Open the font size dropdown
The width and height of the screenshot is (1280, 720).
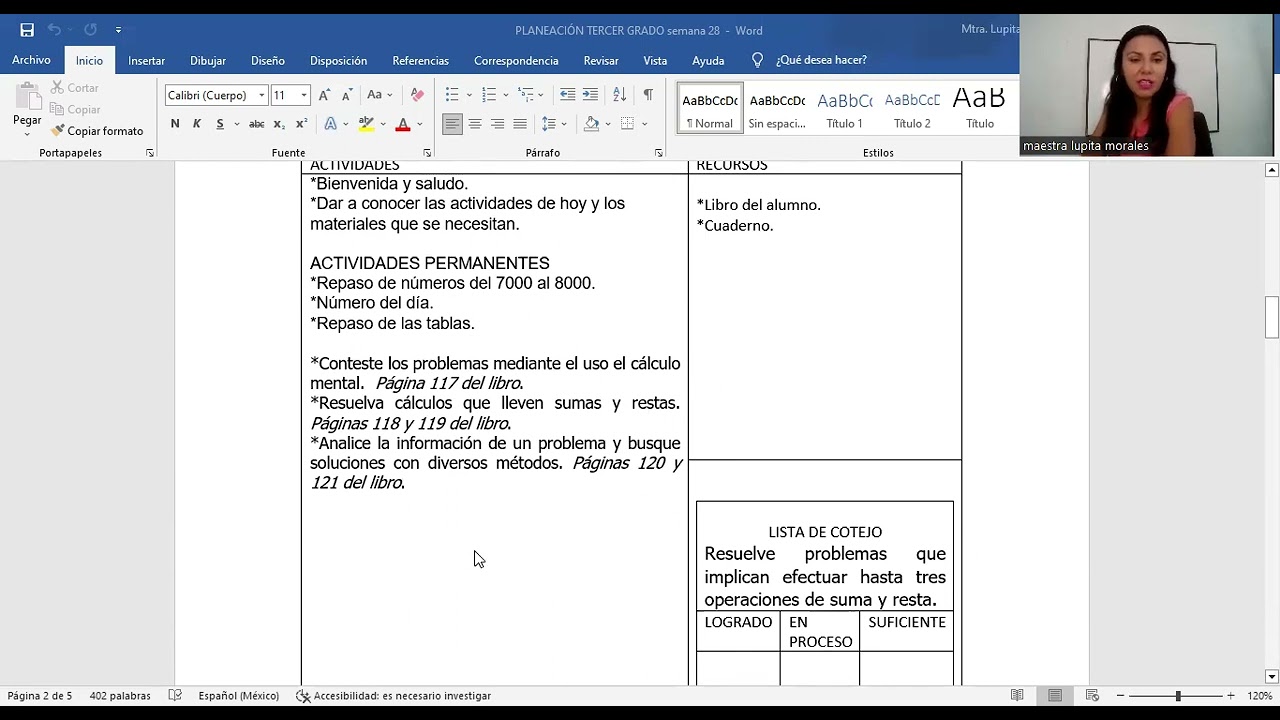pyautogui.click(x=304, y=95)
